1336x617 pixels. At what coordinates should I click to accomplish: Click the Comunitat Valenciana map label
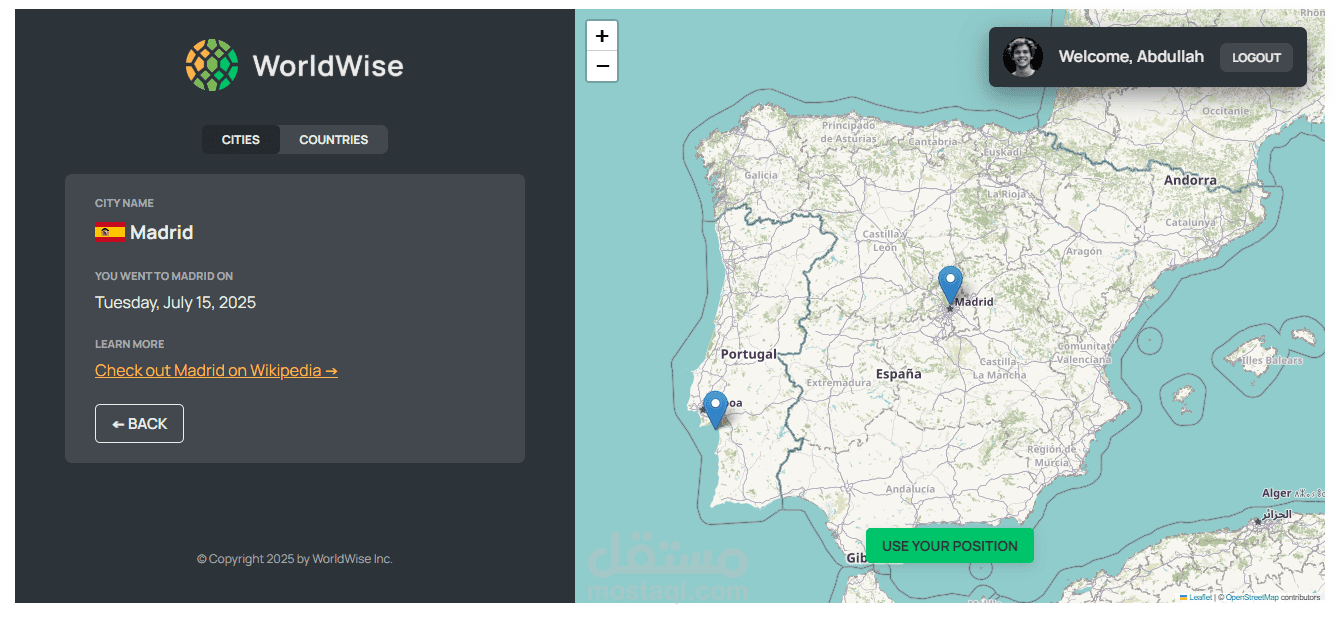tap(1083, 352)
